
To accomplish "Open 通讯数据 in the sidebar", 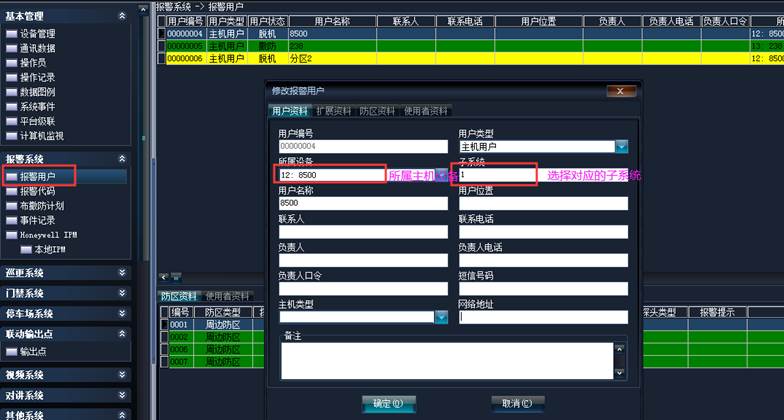I will (37, 48).
